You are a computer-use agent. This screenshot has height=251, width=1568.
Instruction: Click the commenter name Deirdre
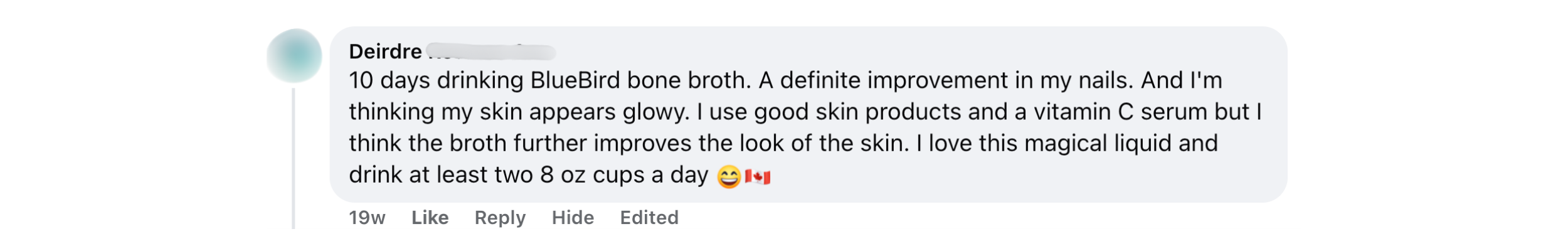pyautogui.click(x=385, y=51)
